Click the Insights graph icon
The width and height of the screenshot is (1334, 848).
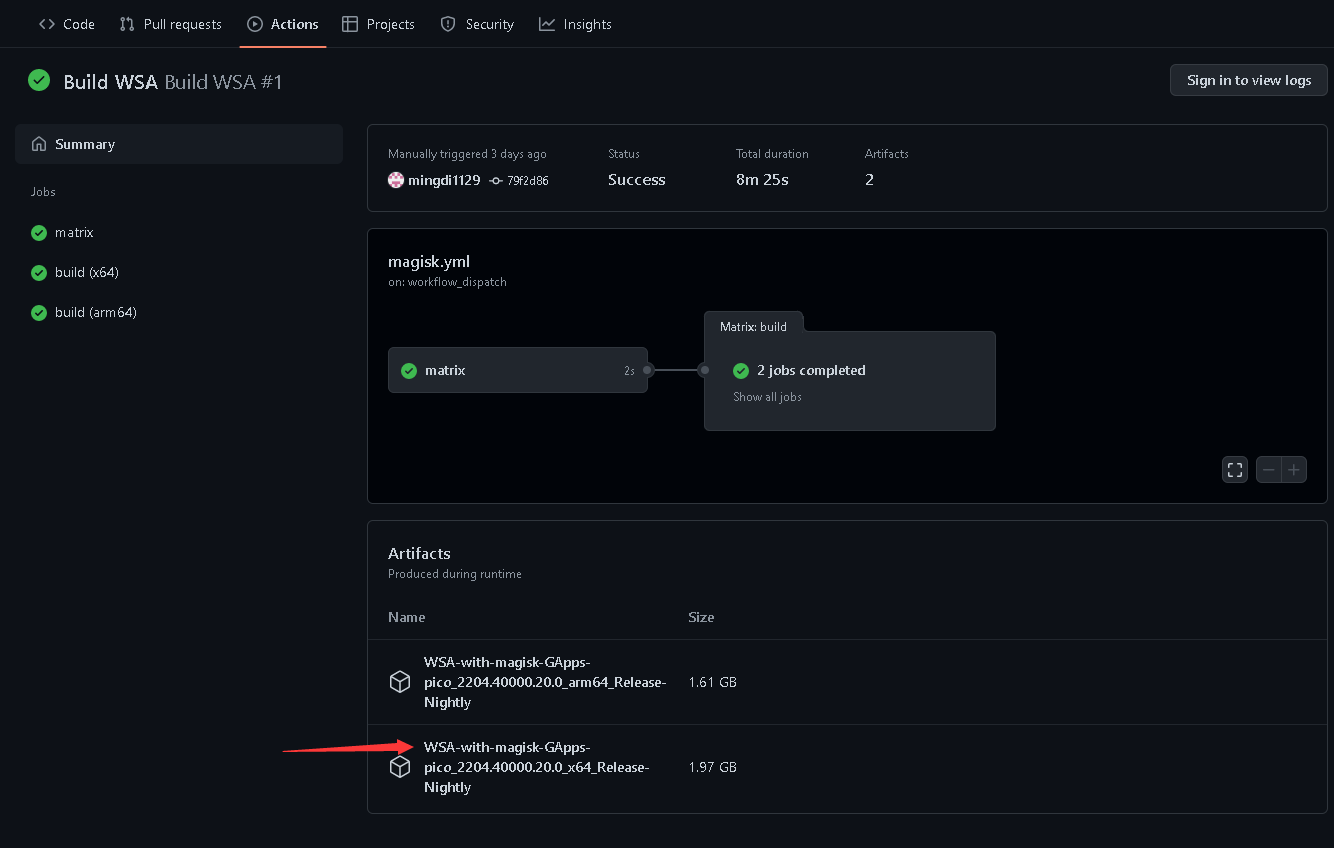(547, 24)
